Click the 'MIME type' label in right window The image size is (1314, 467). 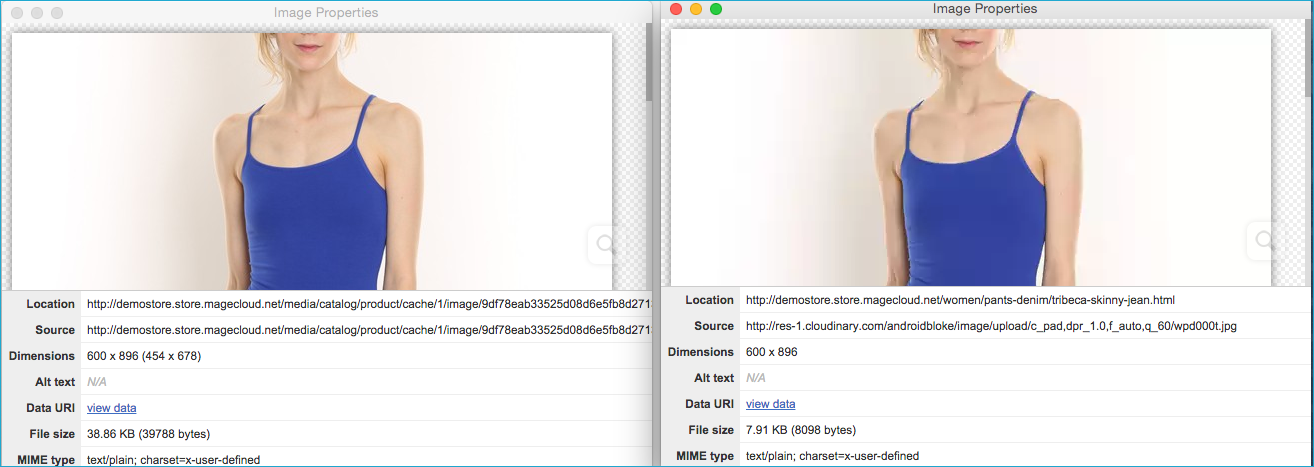[x=705, y=456]
